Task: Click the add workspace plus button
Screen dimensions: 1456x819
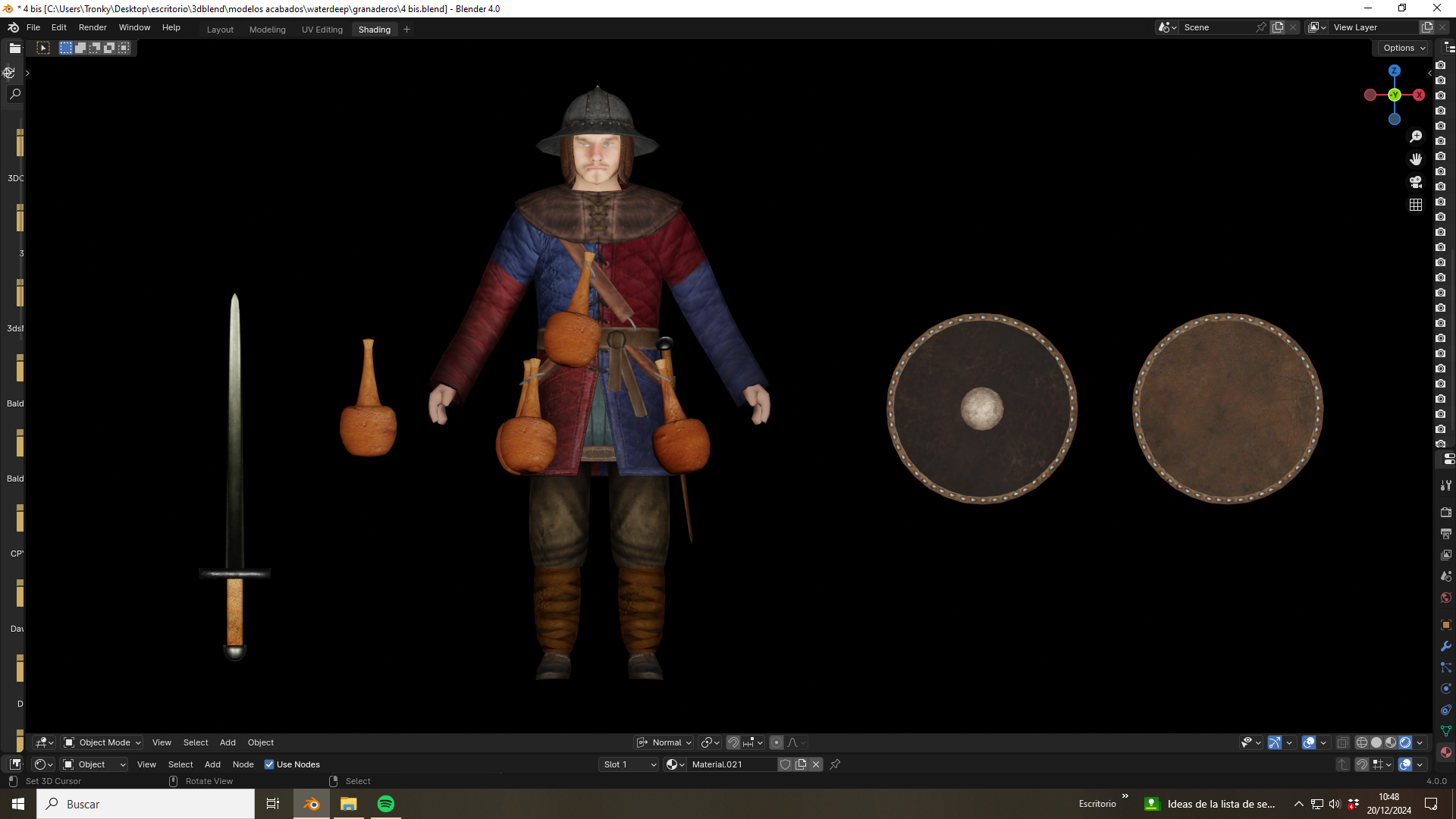Action: (406, 30)
